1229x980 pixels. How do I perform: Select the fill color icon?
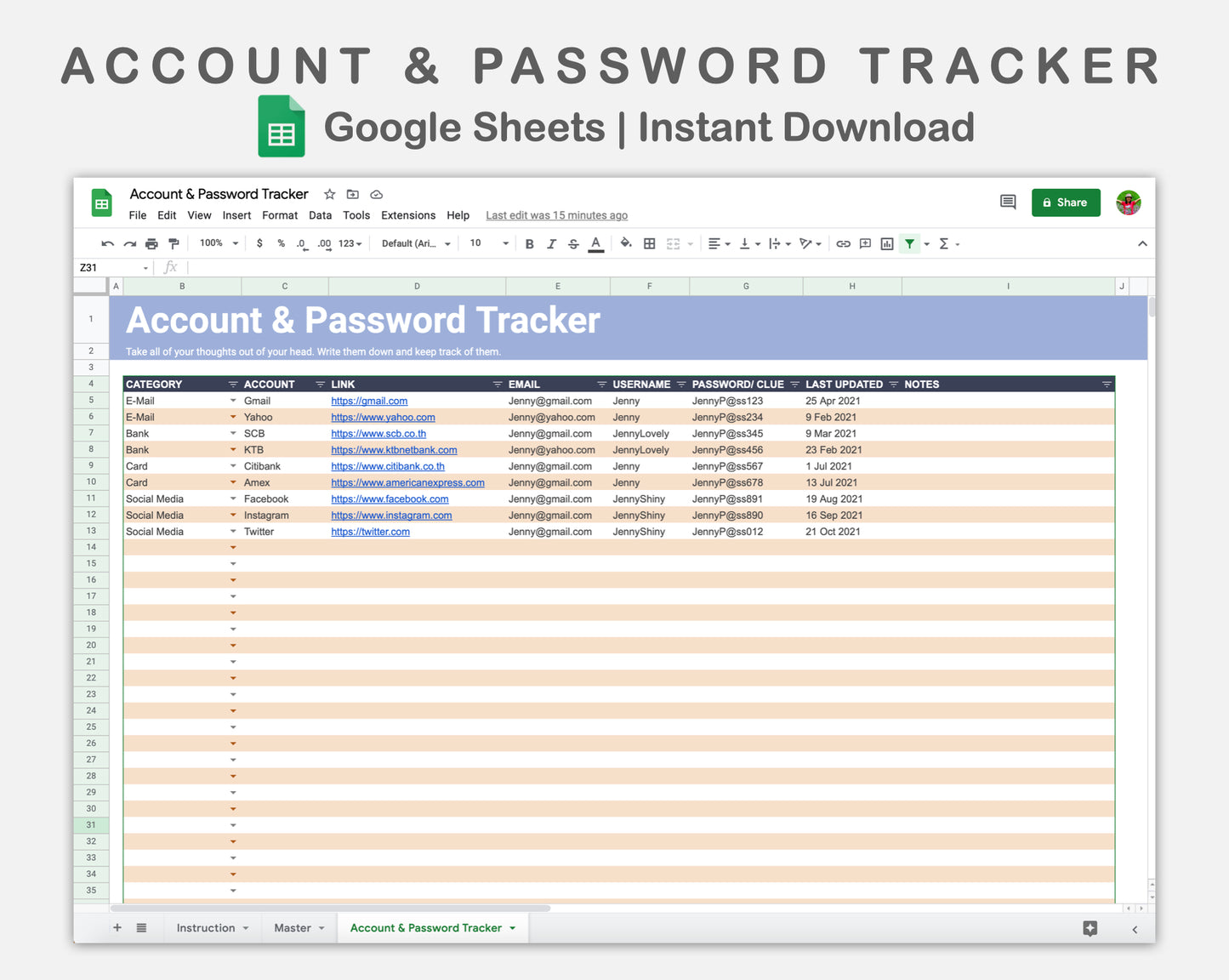(627, 243)
